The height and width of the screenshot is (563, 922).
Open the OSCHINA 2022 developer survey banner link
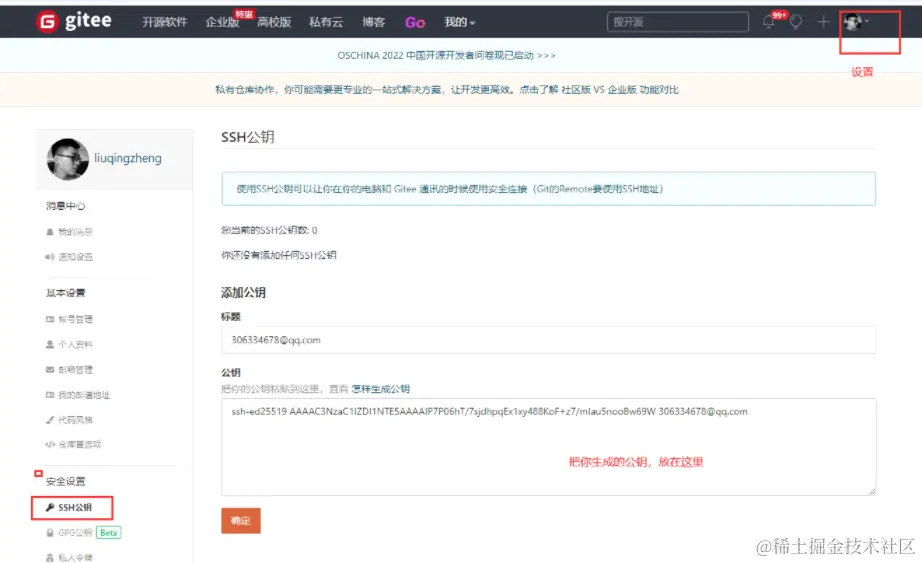pos(446,55)
